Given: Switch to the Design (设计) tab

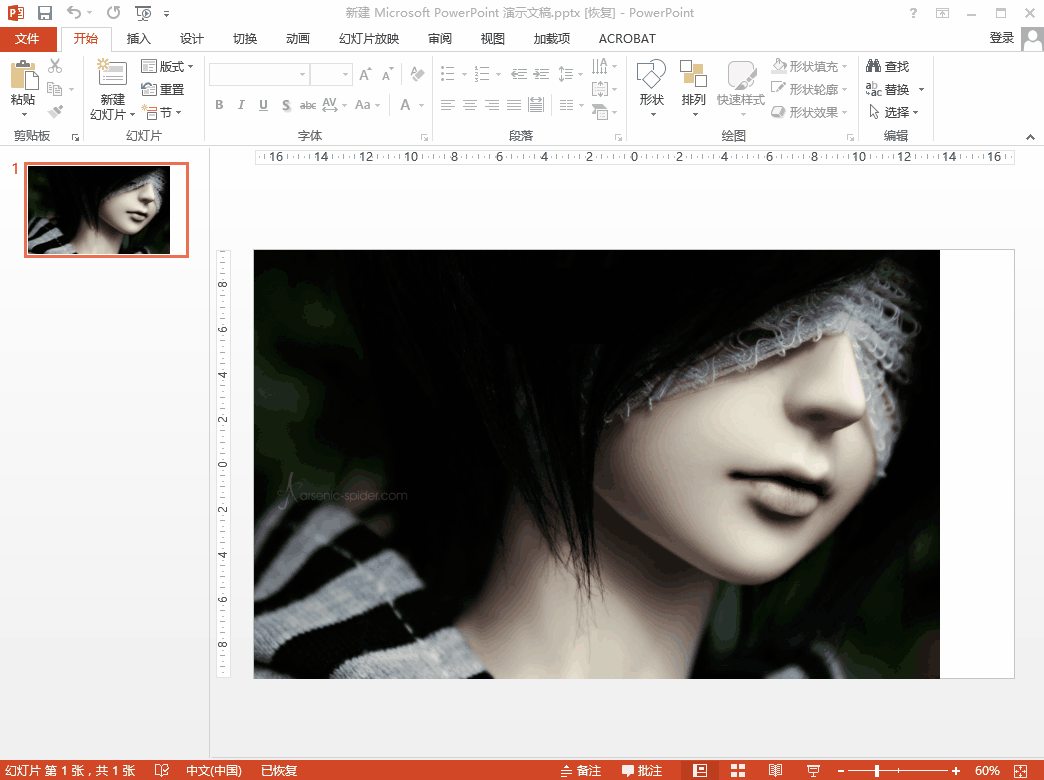Looking at the screenshot, I should 192,39.
